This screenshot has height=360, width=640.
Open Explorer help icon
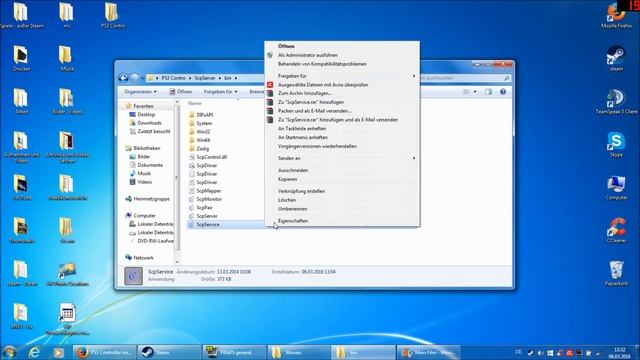click(503, 92)
